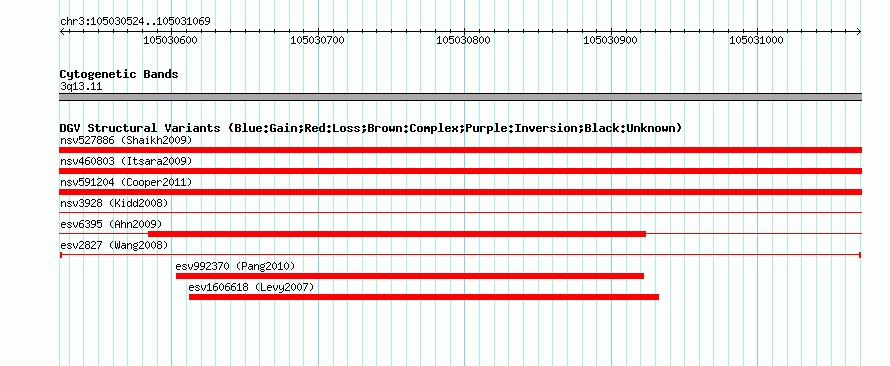Click ruler tick label 105030600
The width and height of the screenshot is (890, 366).
tap(170, 40)
